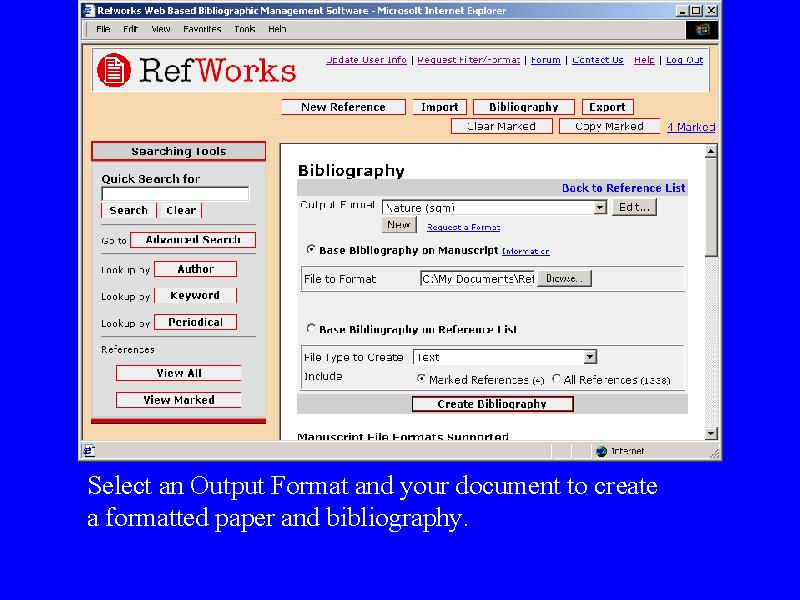Image resolution: width=800 pixels, height=600 pixels.
Task: Select Base Bibliography on Reference List option
Action: coord(310,329)
